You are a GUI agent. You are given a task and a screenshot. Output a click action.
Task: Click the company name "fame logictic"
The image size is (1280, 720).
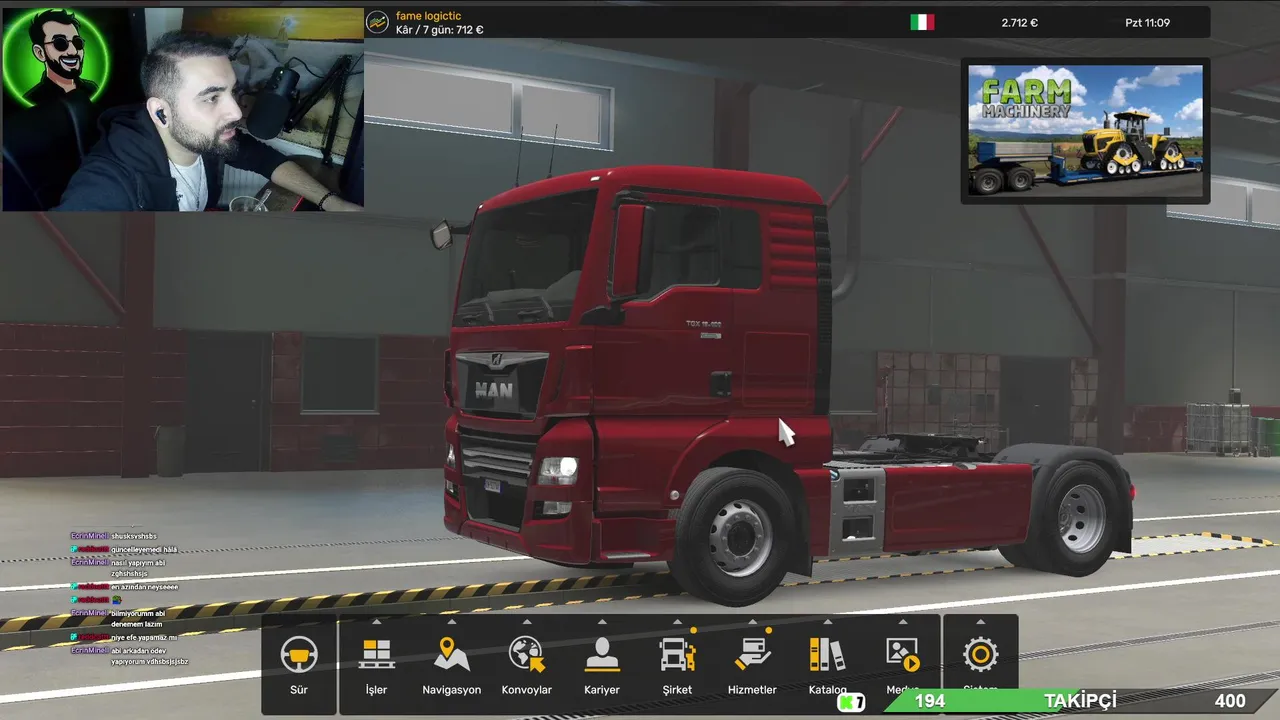click(x=428, y=16)
